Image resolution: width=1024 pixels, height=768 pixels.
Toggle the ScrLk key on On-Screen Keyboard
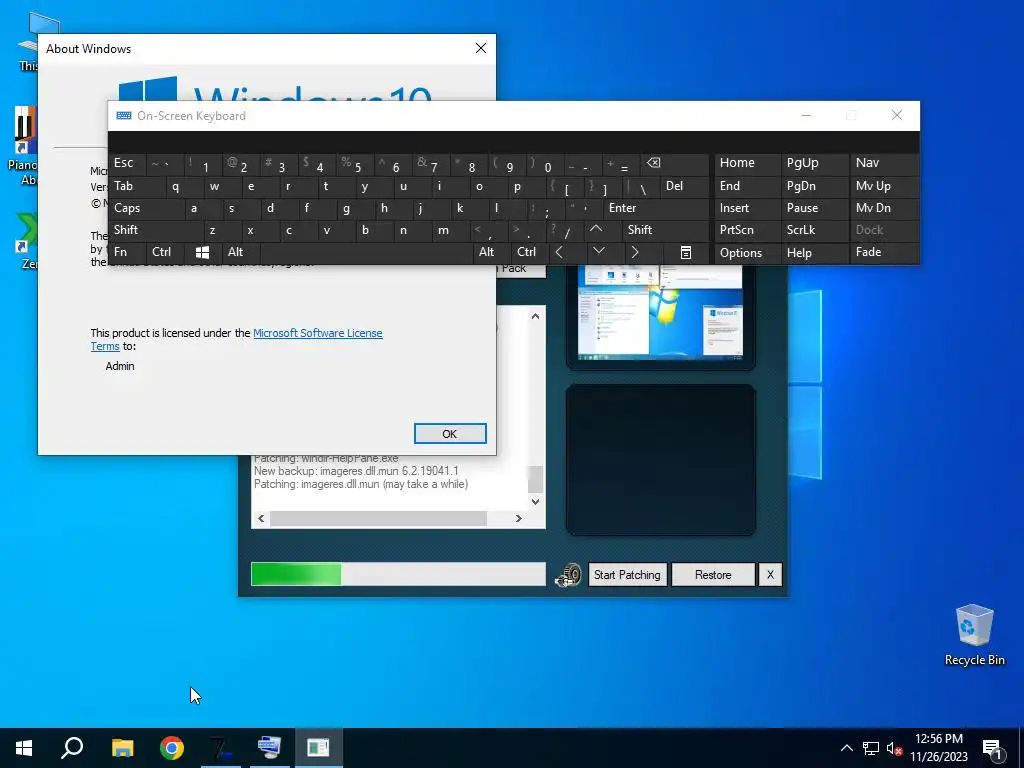coord(814,230)
